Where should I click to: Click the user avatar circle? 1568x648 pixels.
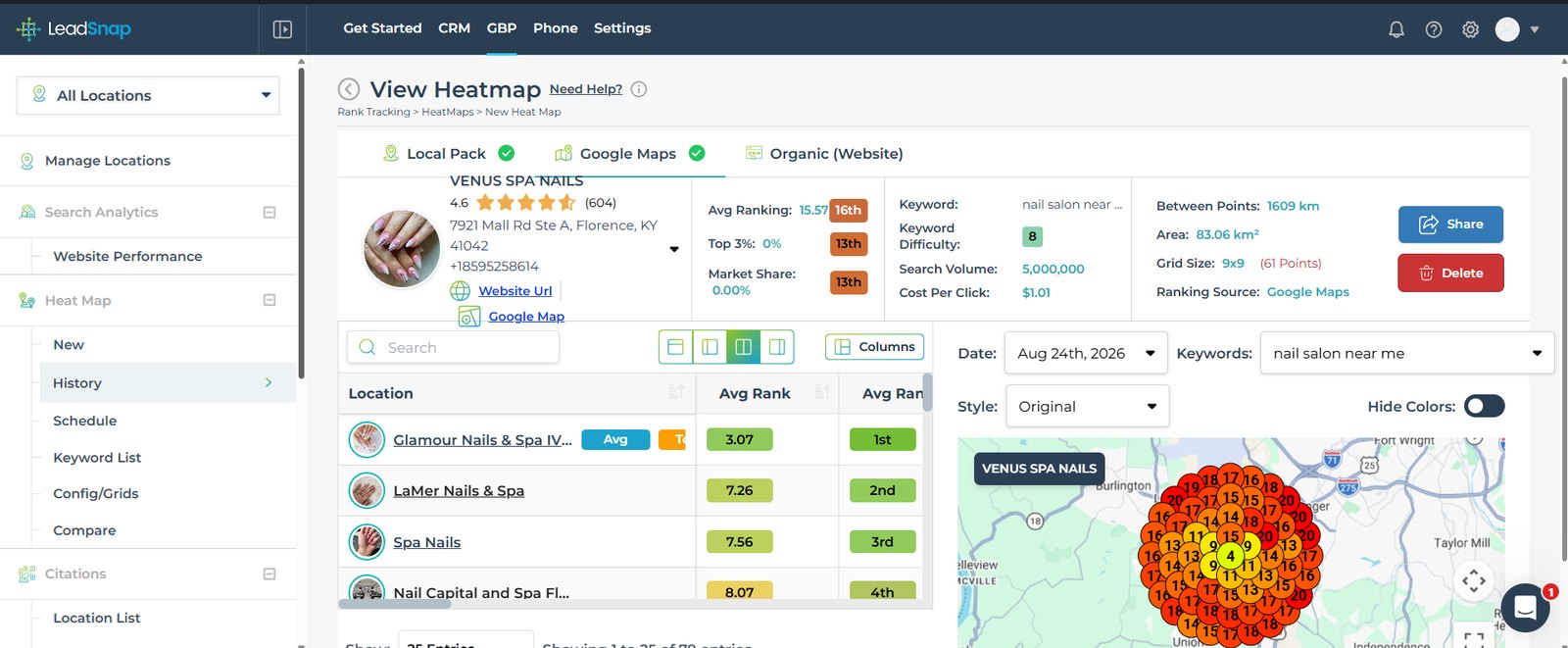click(x=1507, y=29)
